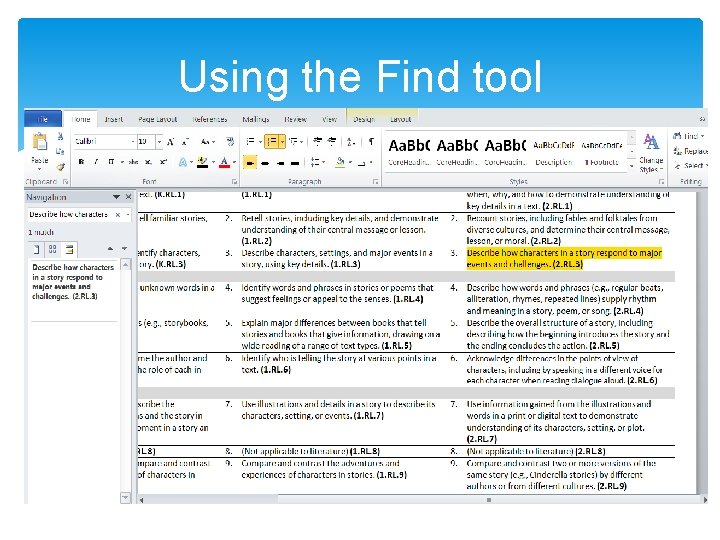
Task: Expand the Styles gallery More arrow
Action: [632, 166]
